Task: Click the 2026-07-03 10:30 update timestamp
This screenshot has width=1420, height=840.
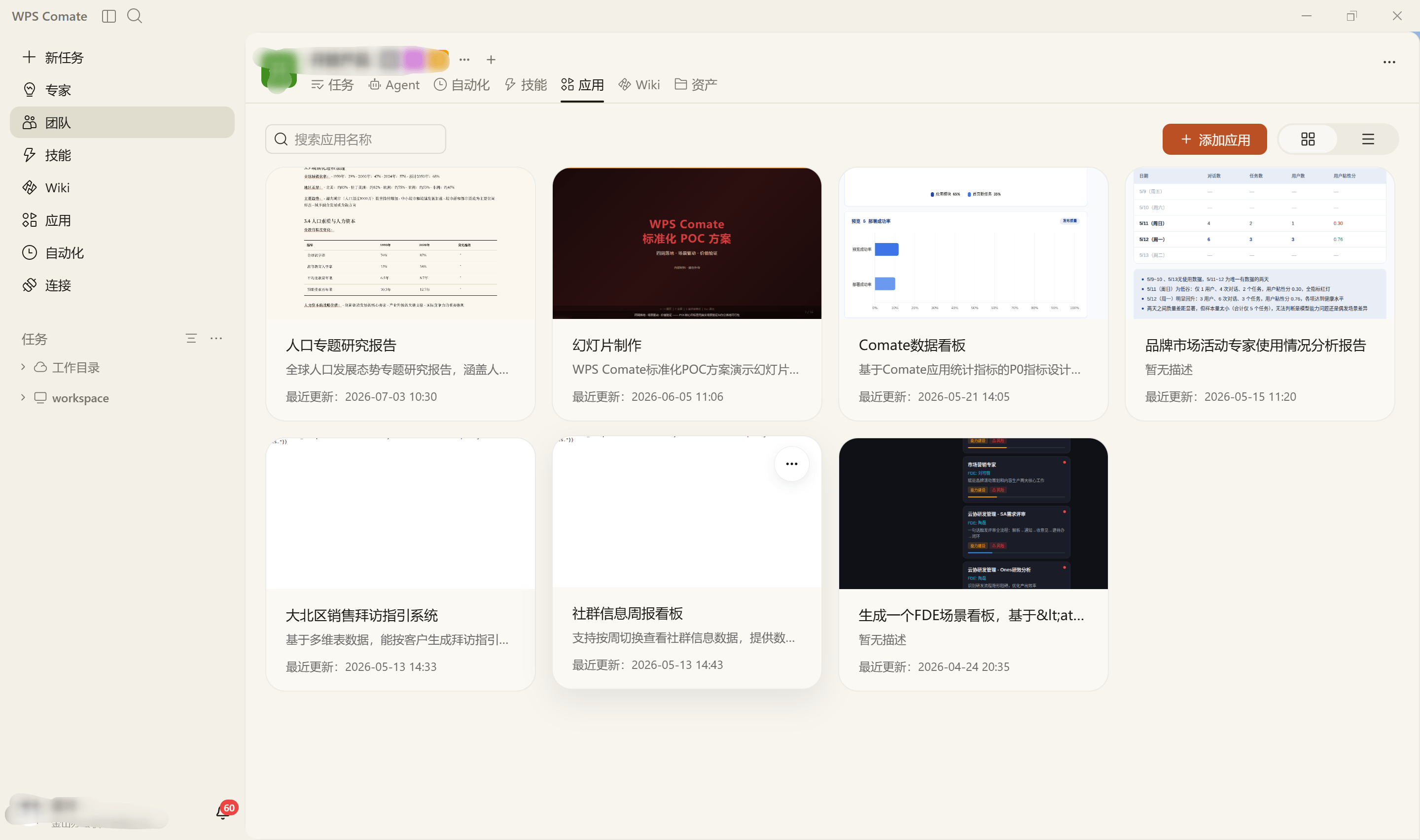Action: point(390,397)
